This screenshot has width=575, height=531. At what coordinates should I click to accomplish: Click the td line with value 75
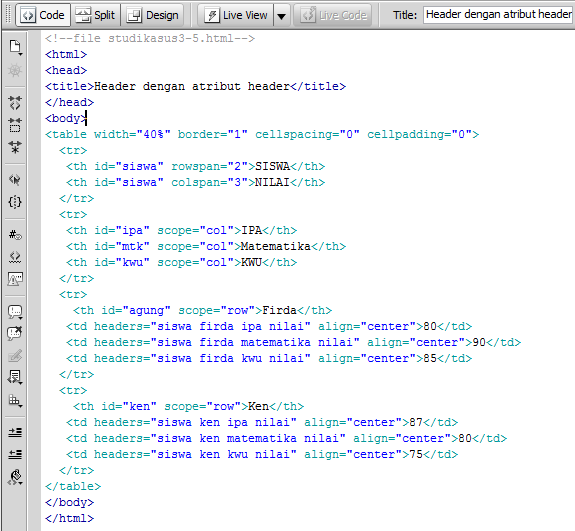pyautogui.click(x=262, y=455)
